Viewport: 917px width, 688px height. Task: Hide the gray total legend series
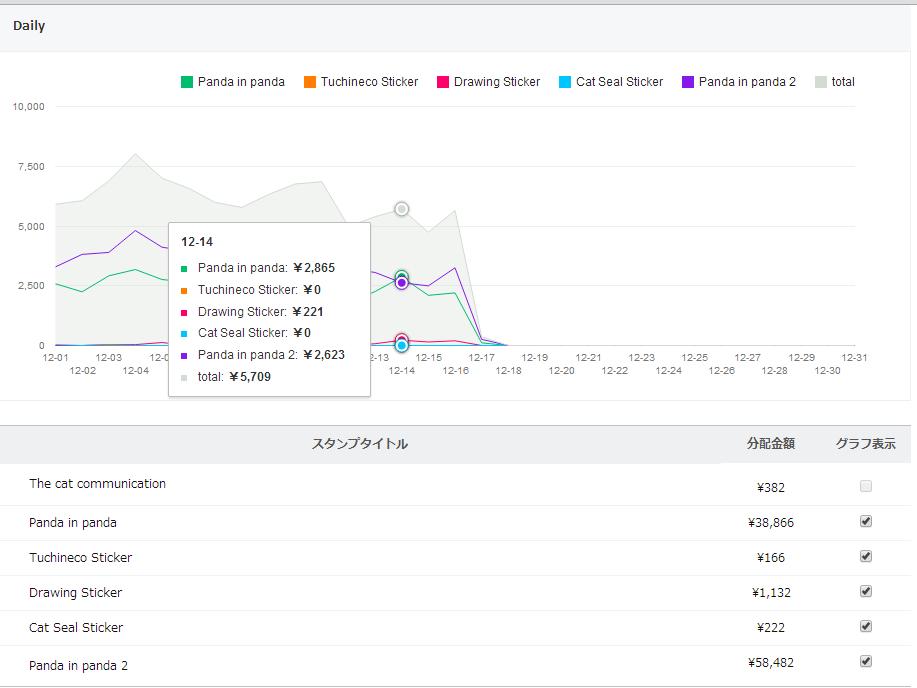[821, 82]
